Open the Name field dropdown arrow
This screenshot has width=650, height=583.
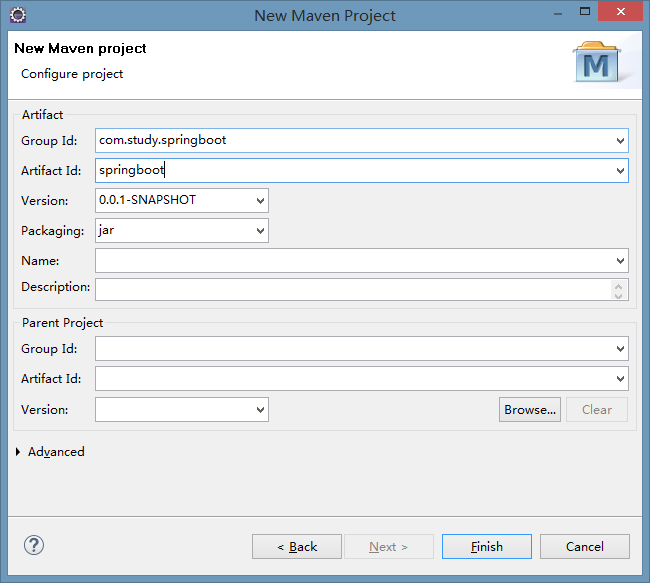pyautogui.click(x=620, y=260)
